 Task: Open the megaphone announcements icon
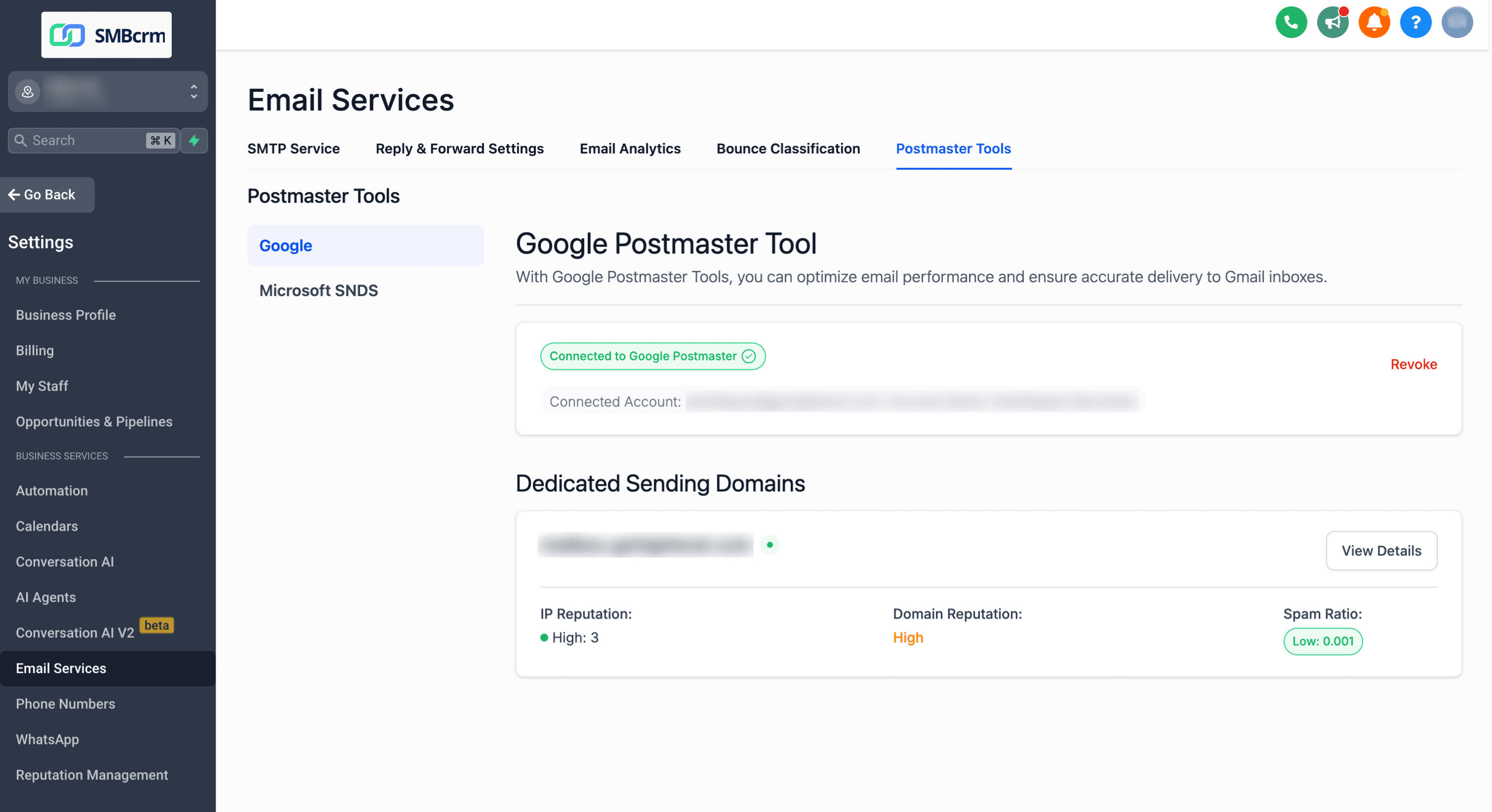click(x=1333, y=23)
